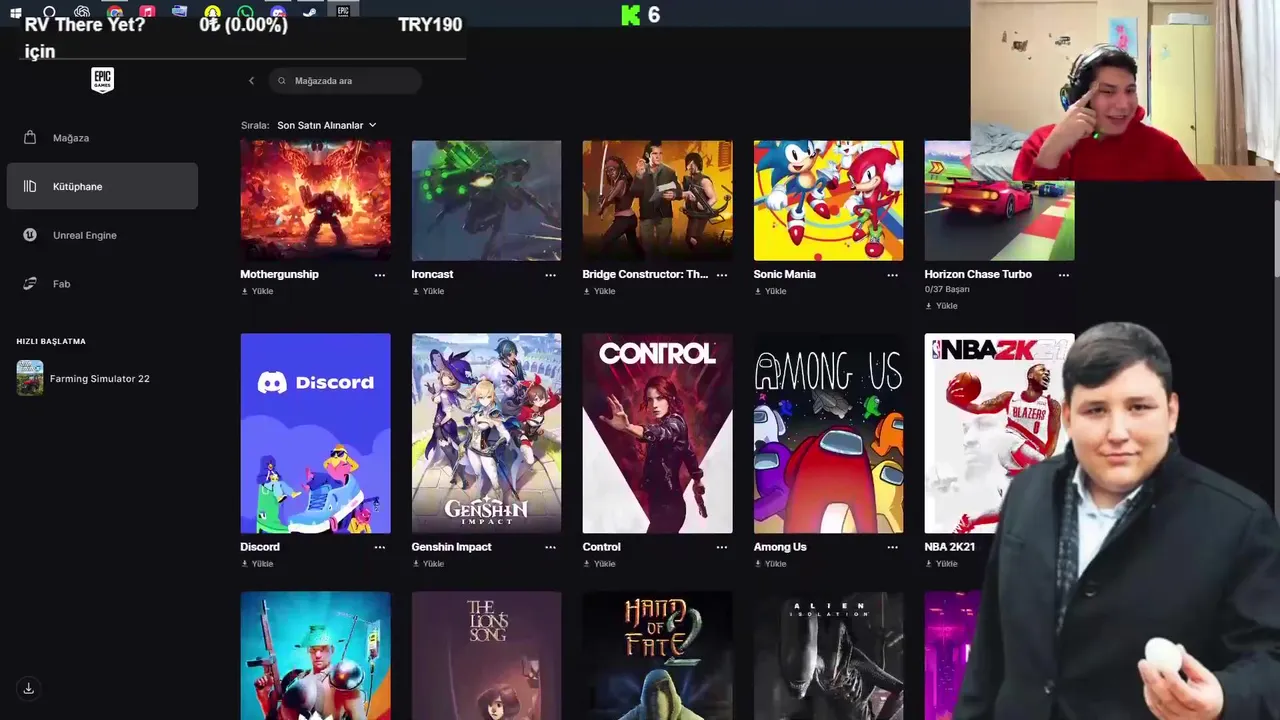
Task: Open more options for Control
Action: [721, 548]
